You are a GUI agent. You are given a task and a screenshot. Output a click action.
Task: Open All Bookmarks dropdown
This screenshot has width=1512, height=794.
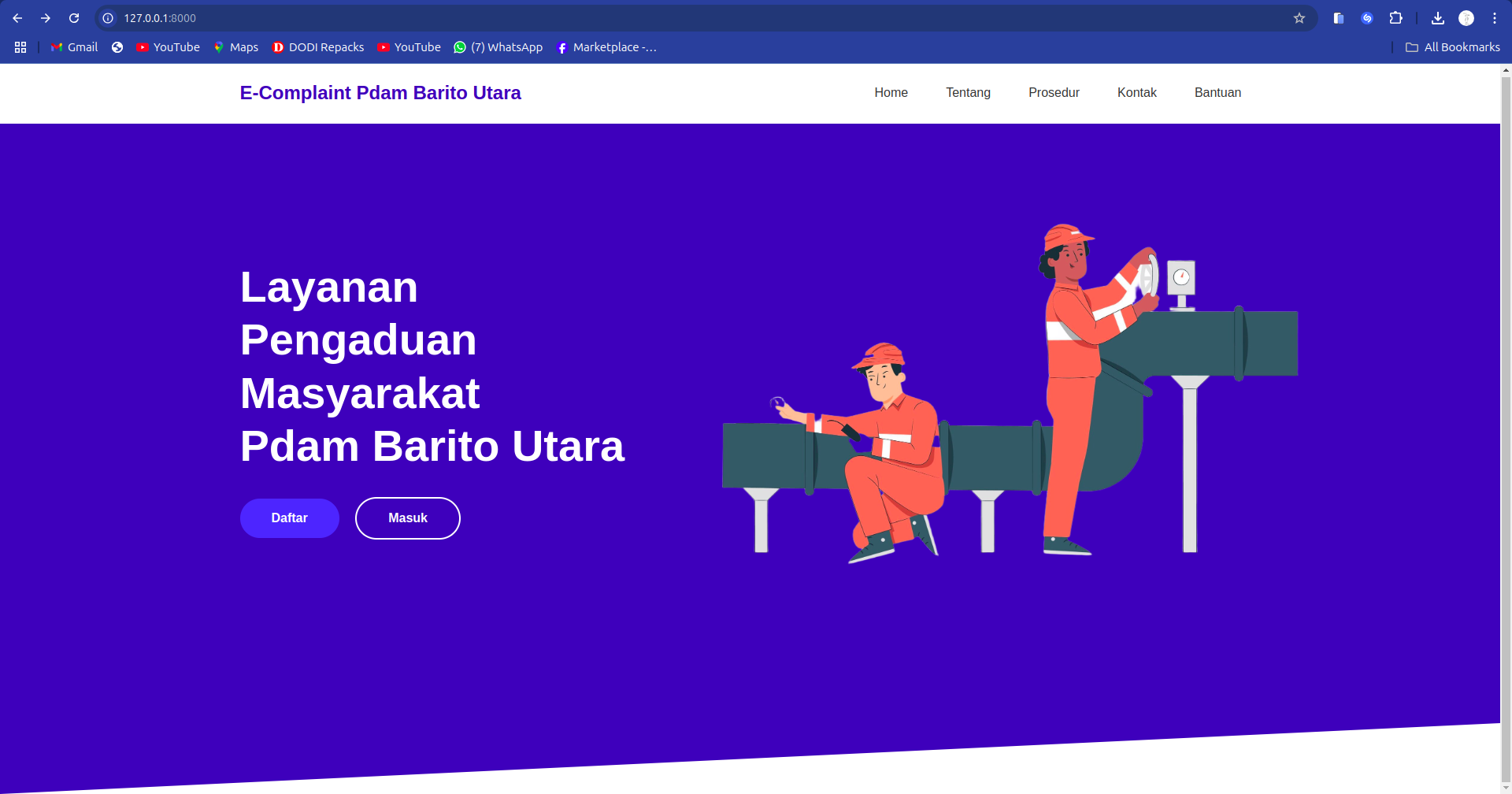click(1453, 46)
